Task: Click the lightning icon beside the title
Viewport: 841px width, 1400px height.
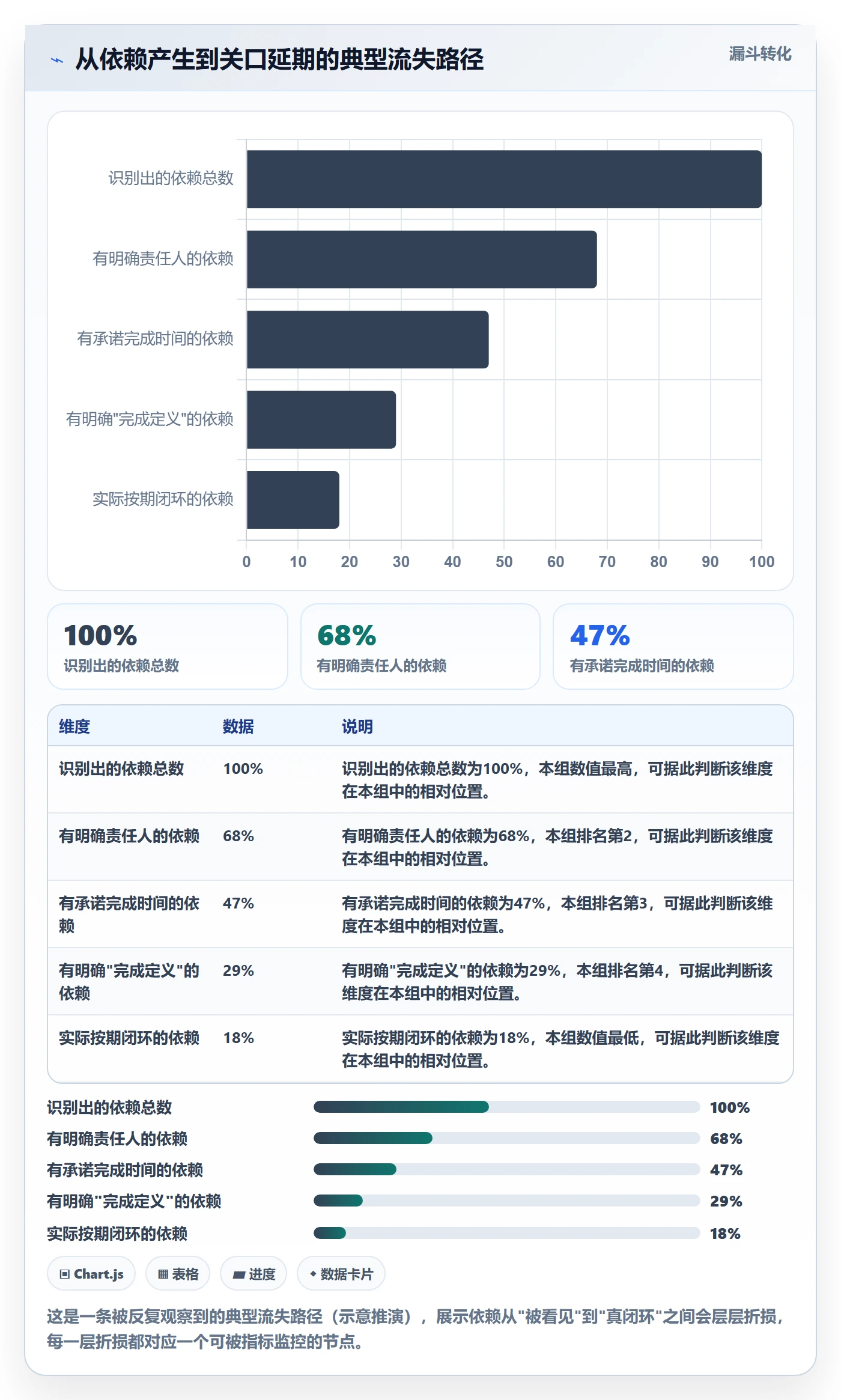Action: [x=57, y=60]
